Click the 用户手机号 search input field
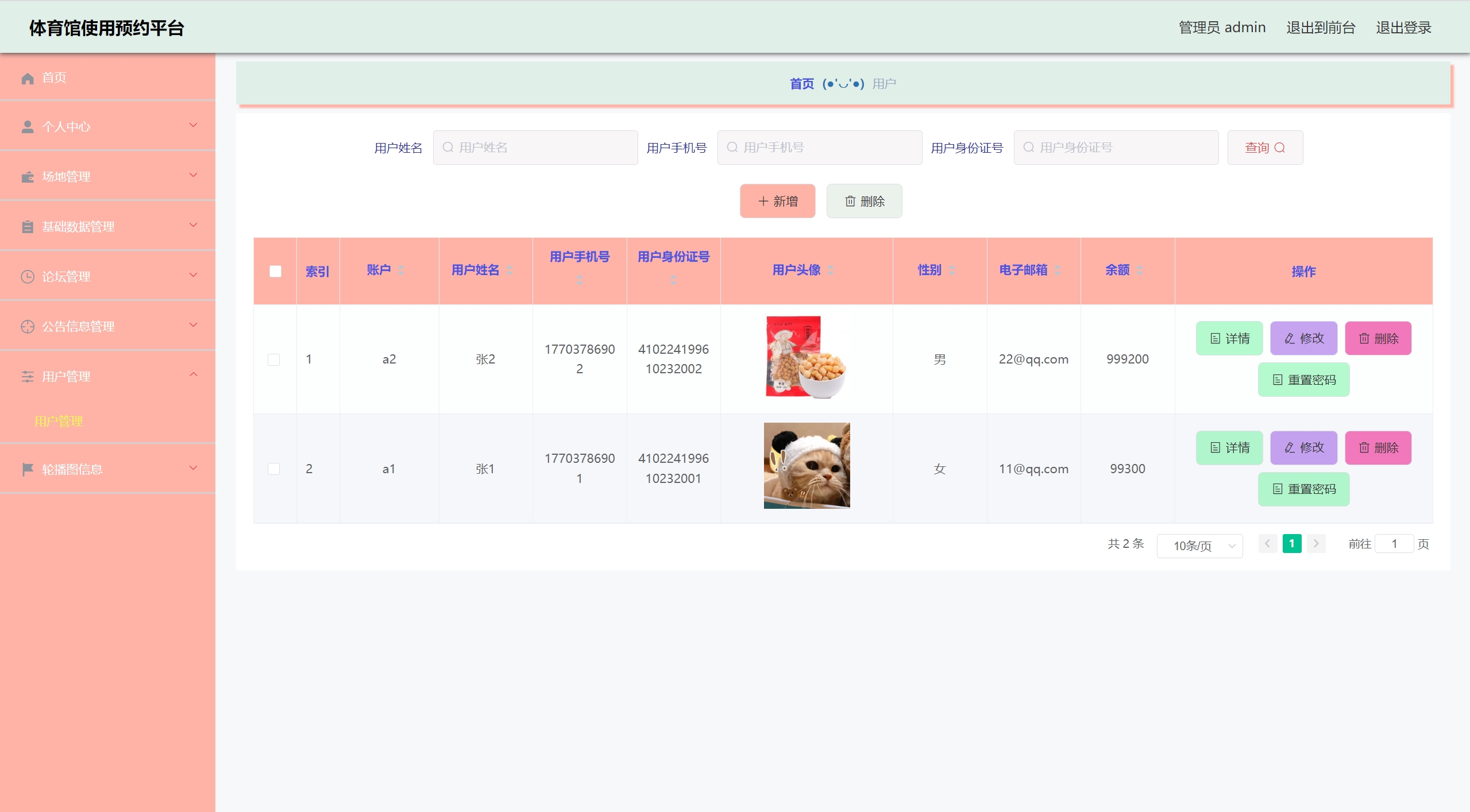Image resolution: width=1470 pixels, height=812 pixels. click(x=820, y=148)
